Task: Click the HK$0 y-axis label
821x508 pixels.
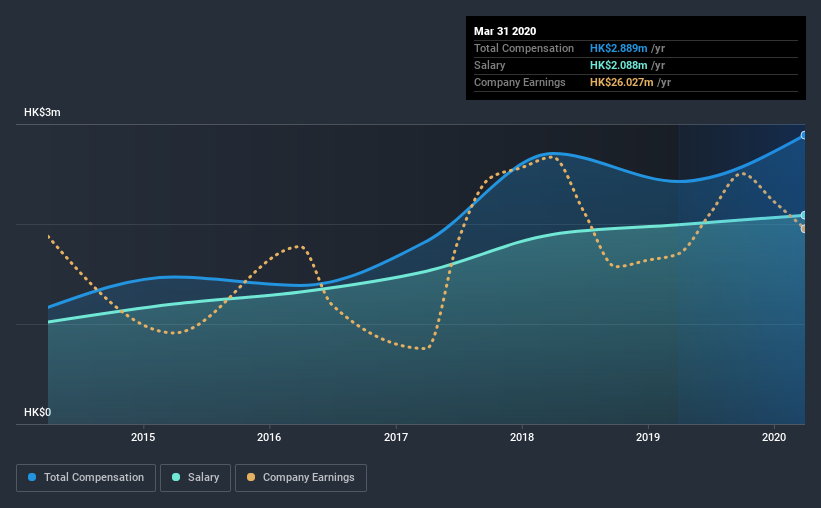Action: pyautogui.click(x=38, y=412)
